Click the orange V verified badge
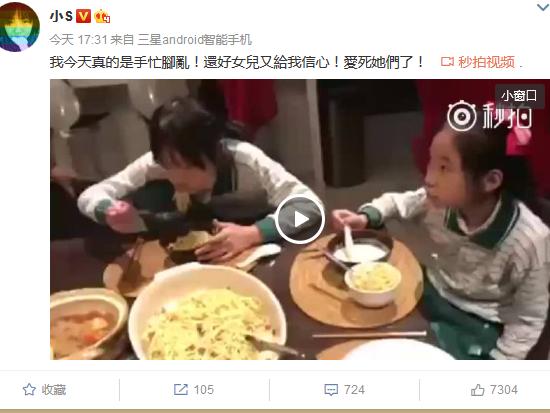550x413 pixels. (83, 16)
